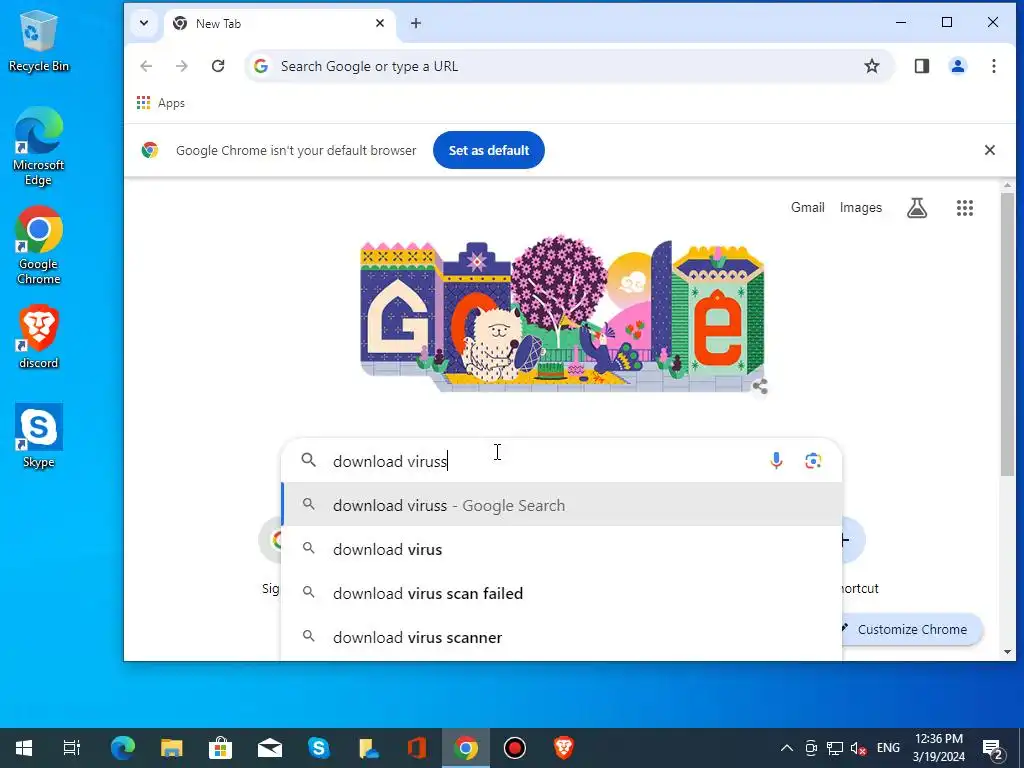Open the Recycle Bin desktop icon
1024x768 pixels.
(x=39, y=40)
